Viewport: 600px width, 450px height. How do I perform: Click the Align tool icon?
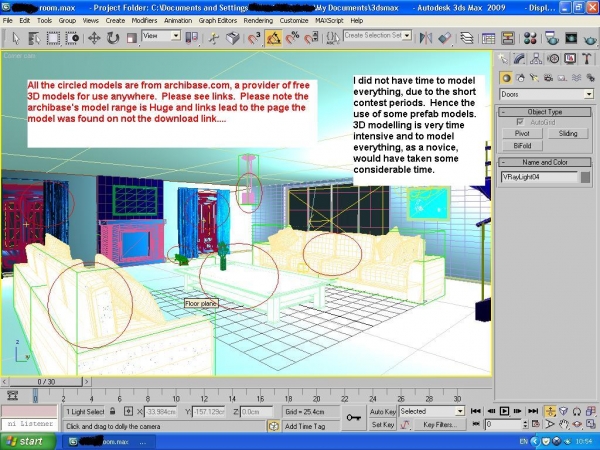point(445,38)
